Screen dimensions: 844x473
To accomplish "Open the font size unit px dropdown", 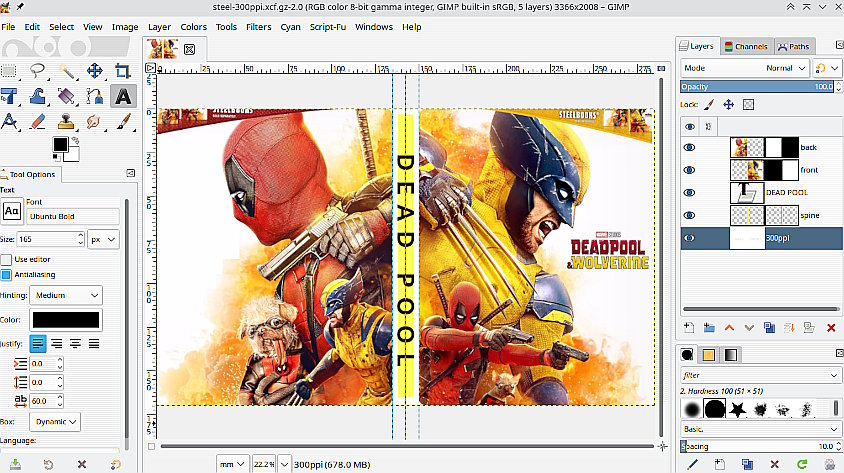I will 103,239.
